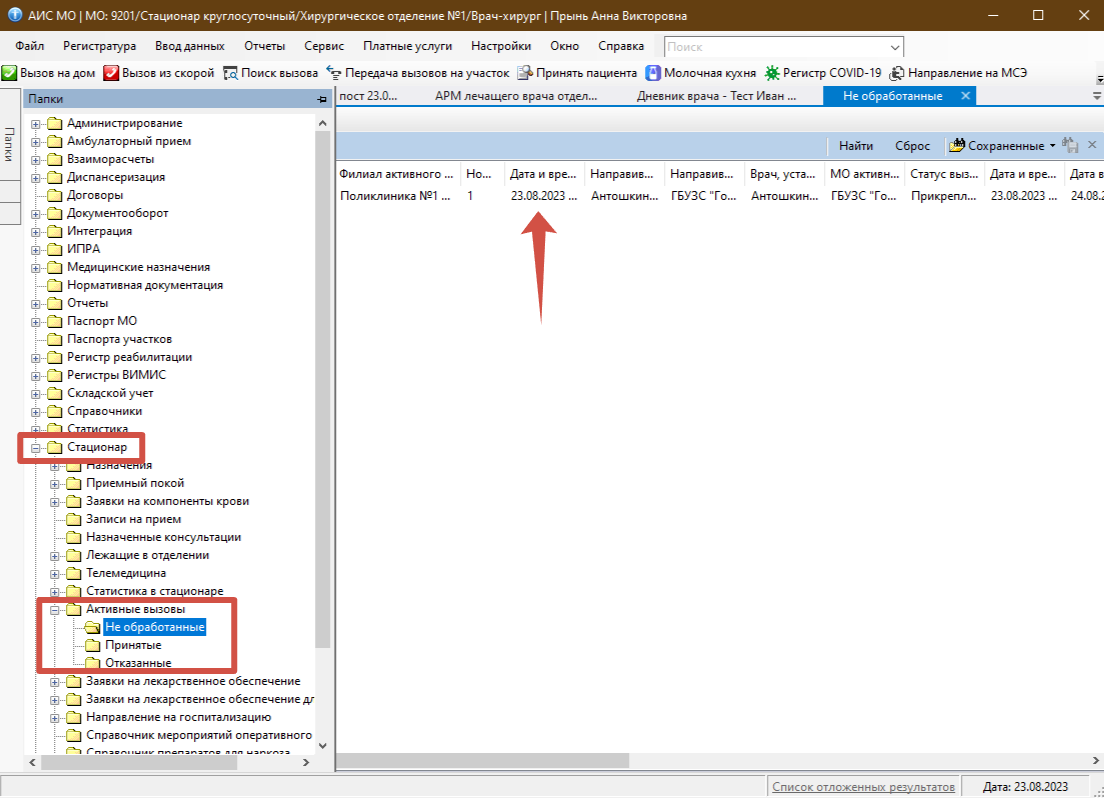Open the Файл menu
Image resolution: width=1104 pixels, height=798 pixels.
[x=30, y=46]
